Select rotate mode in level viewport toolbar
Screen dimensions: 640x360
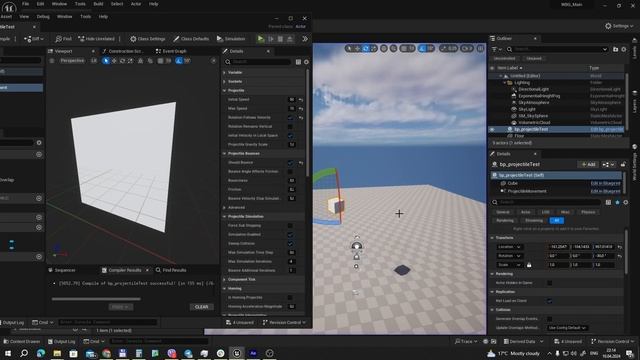click(366, 49)
